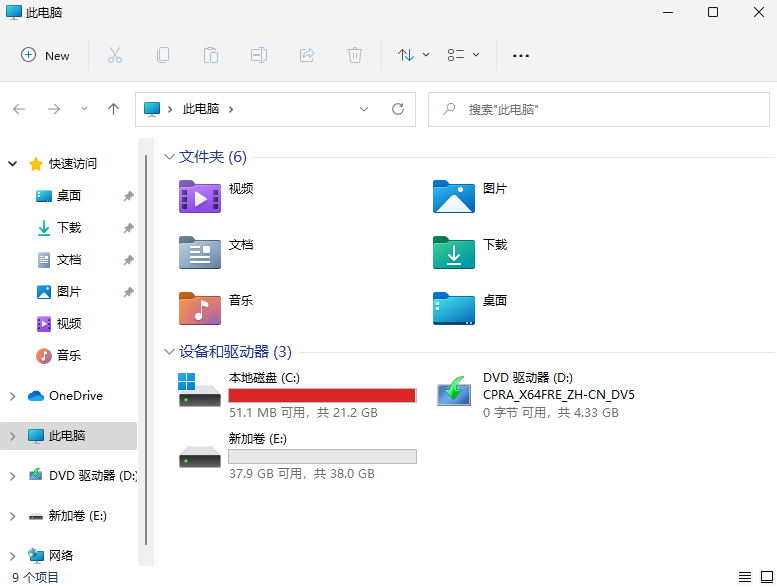Click the red C: drive capacity bar
Image resolution: width=777 pixels, height=587 pixels.
coord(322,396)
